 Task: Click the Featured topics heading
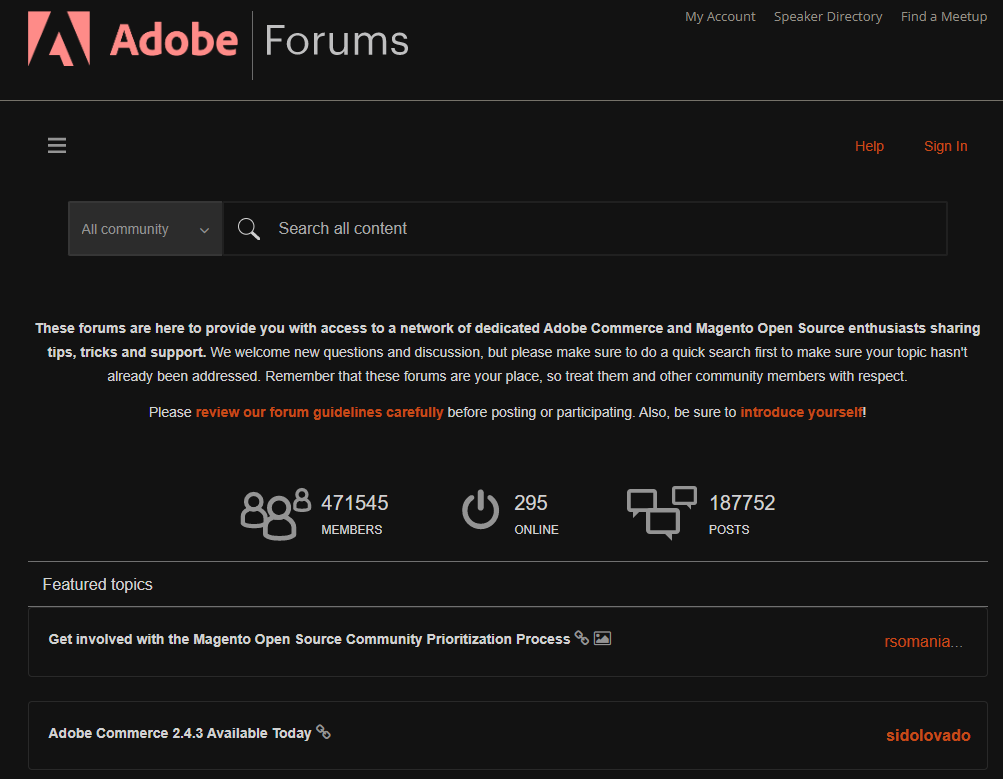click(97, 585)
